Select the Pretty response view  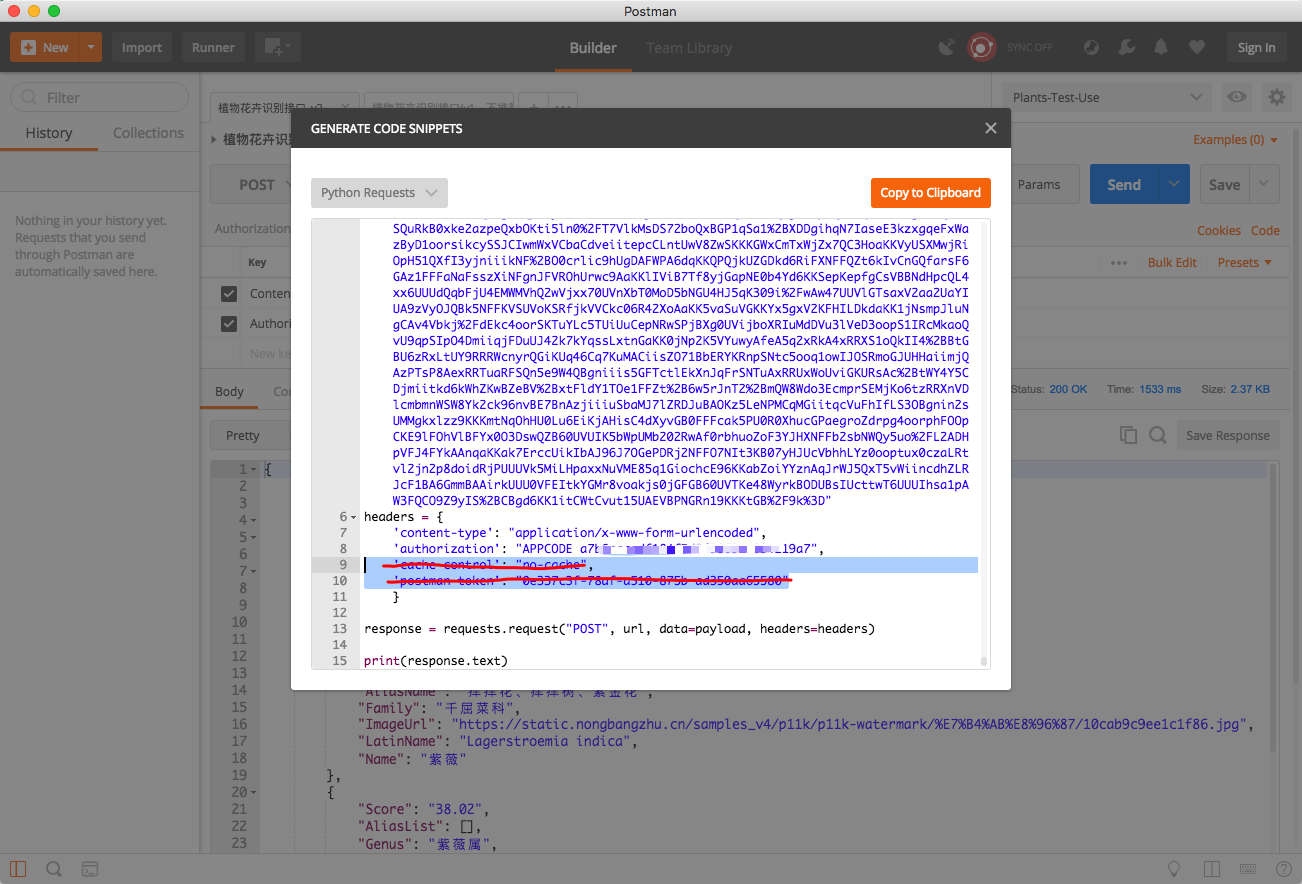click(x=243, y=435)
